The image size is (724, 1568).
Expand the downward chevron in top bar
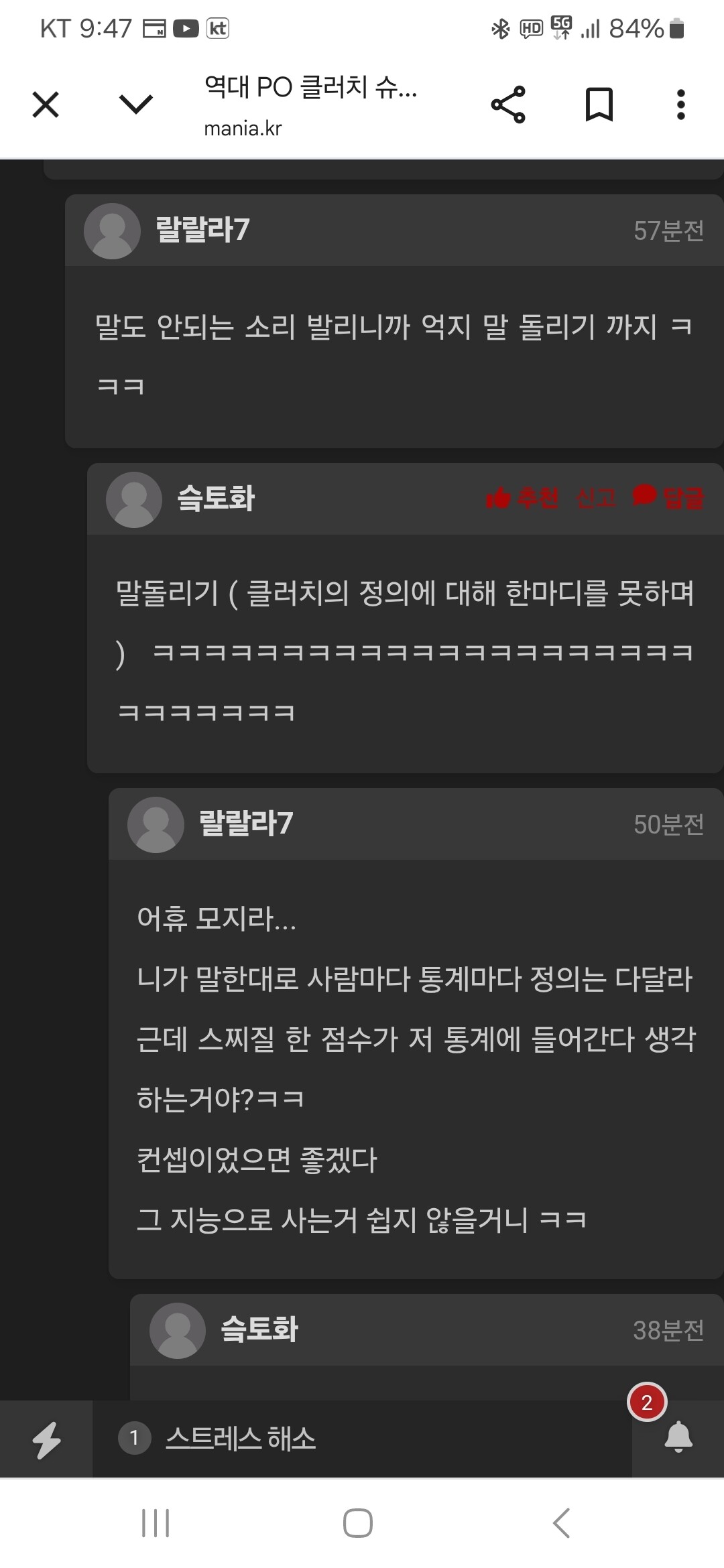136,105
